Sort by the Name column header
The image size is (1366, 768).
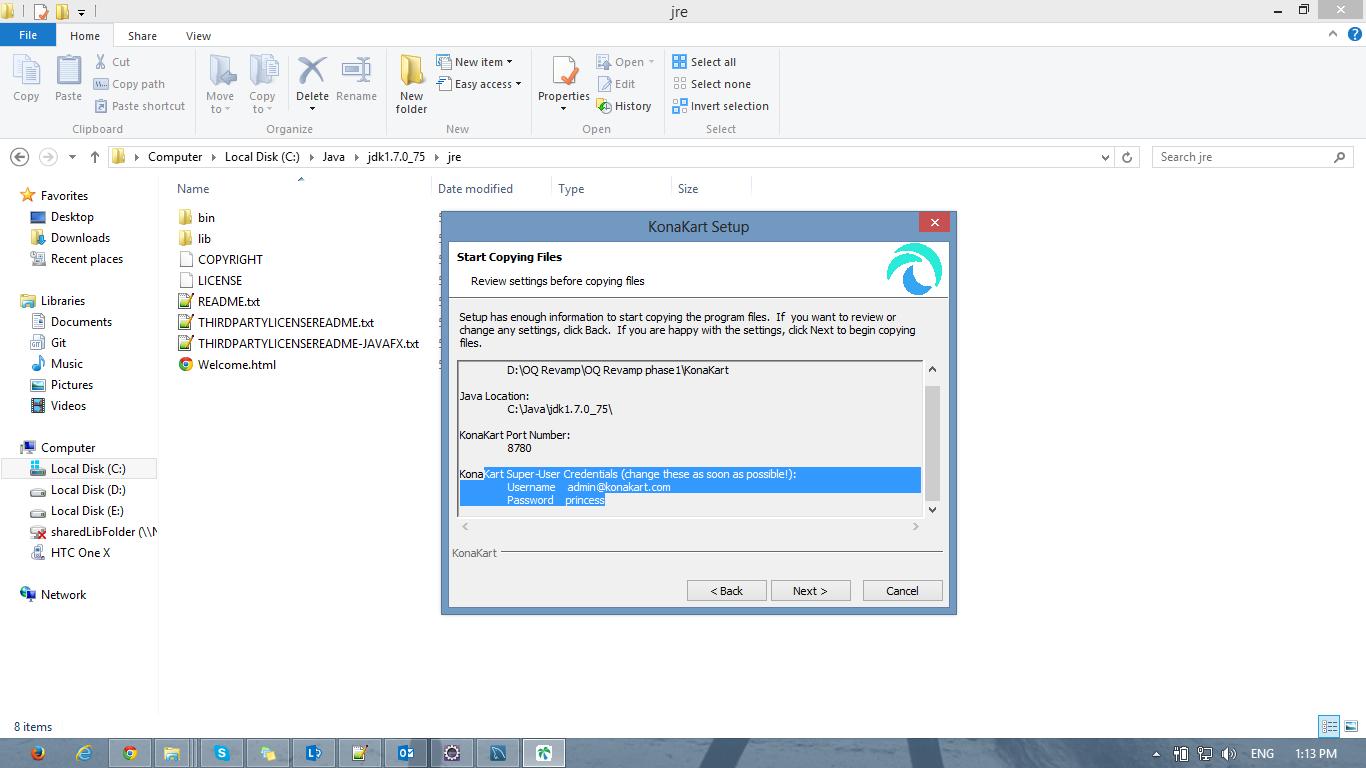click(x=193, y=189)
